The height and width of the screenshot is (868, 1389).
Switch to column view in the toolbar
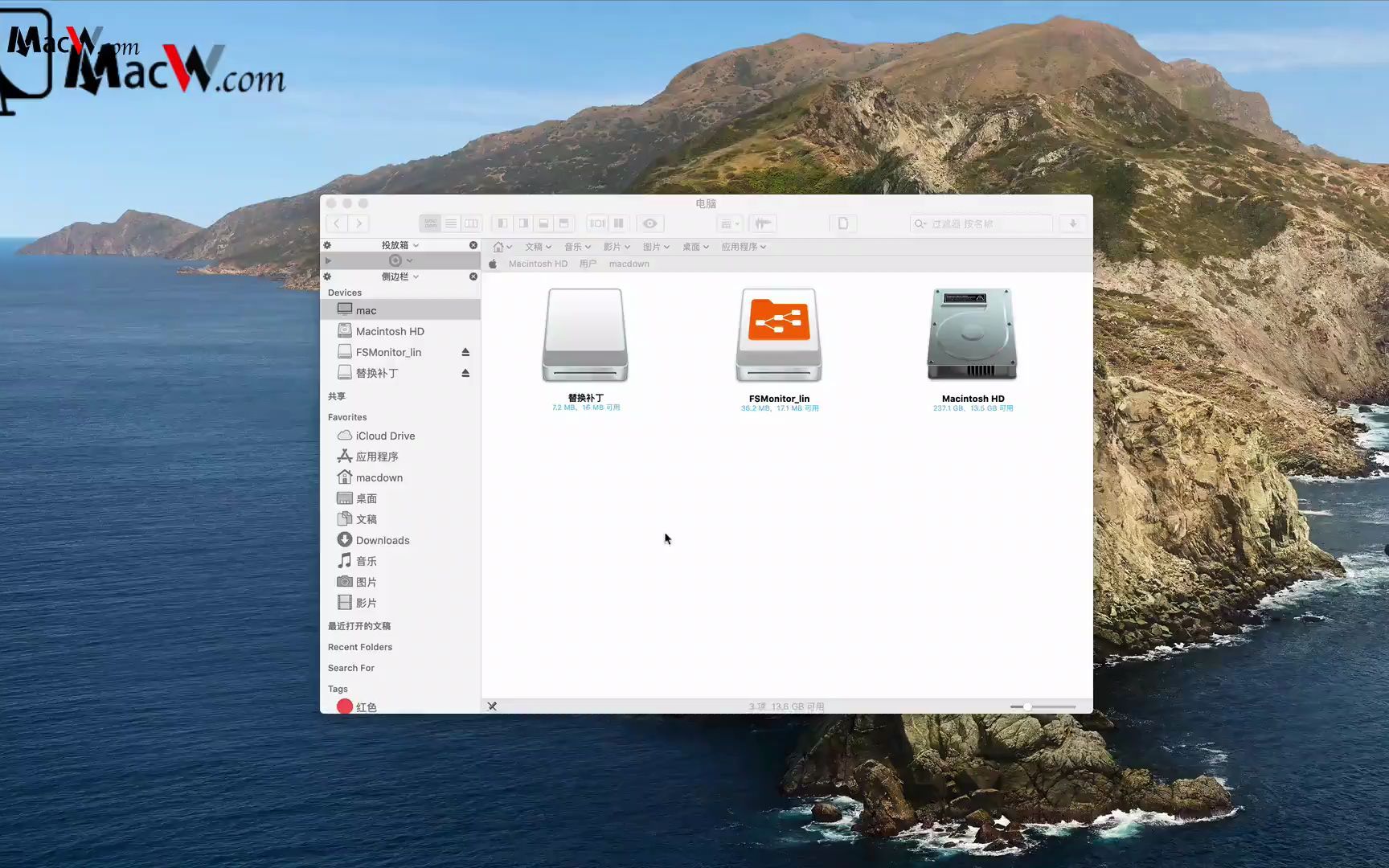click(471, 223)
